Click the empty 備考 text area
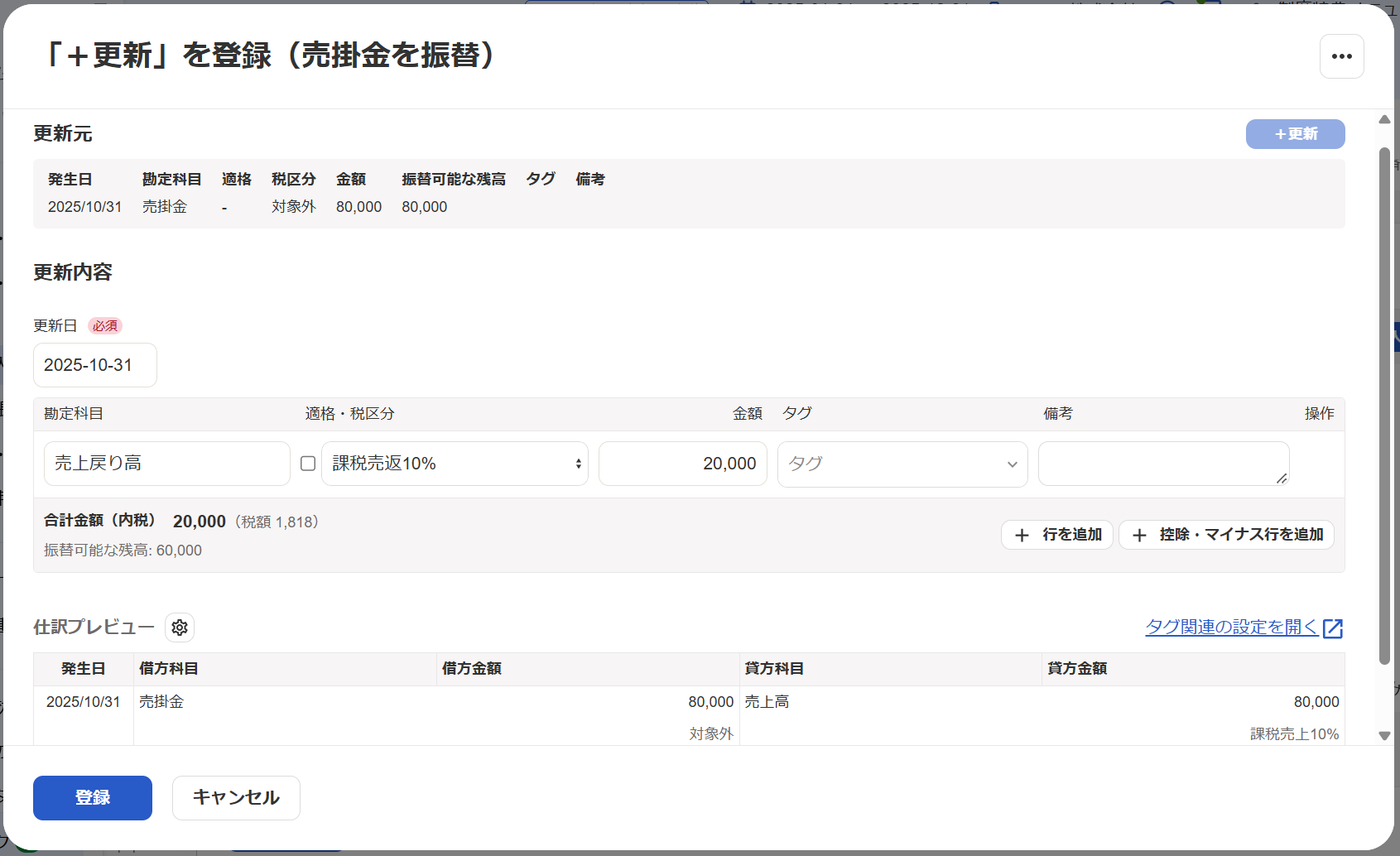1400x856 pixels. (x=1163, y=464)
